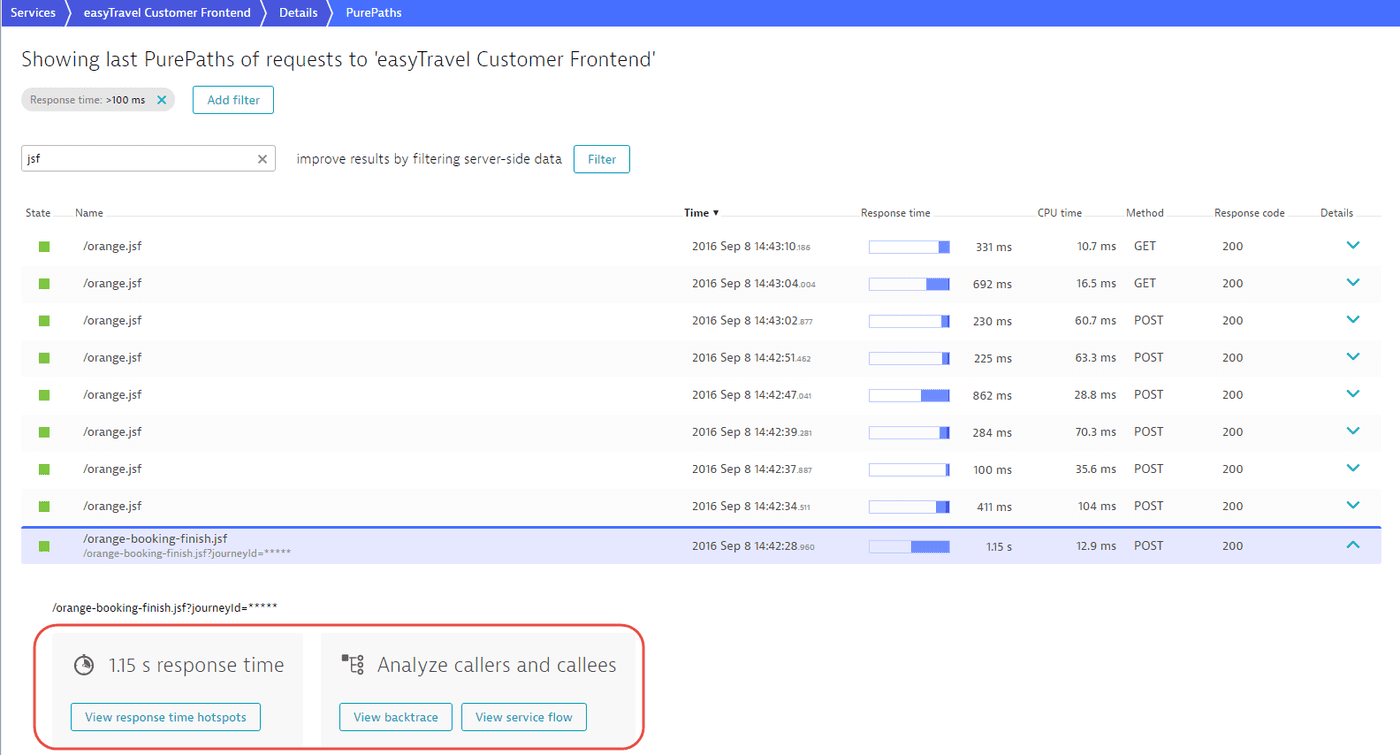Viewport: 1400px width, 755px height.
Task: Click response time bar for 225 ms request
Action: click(x=909, y=358)
